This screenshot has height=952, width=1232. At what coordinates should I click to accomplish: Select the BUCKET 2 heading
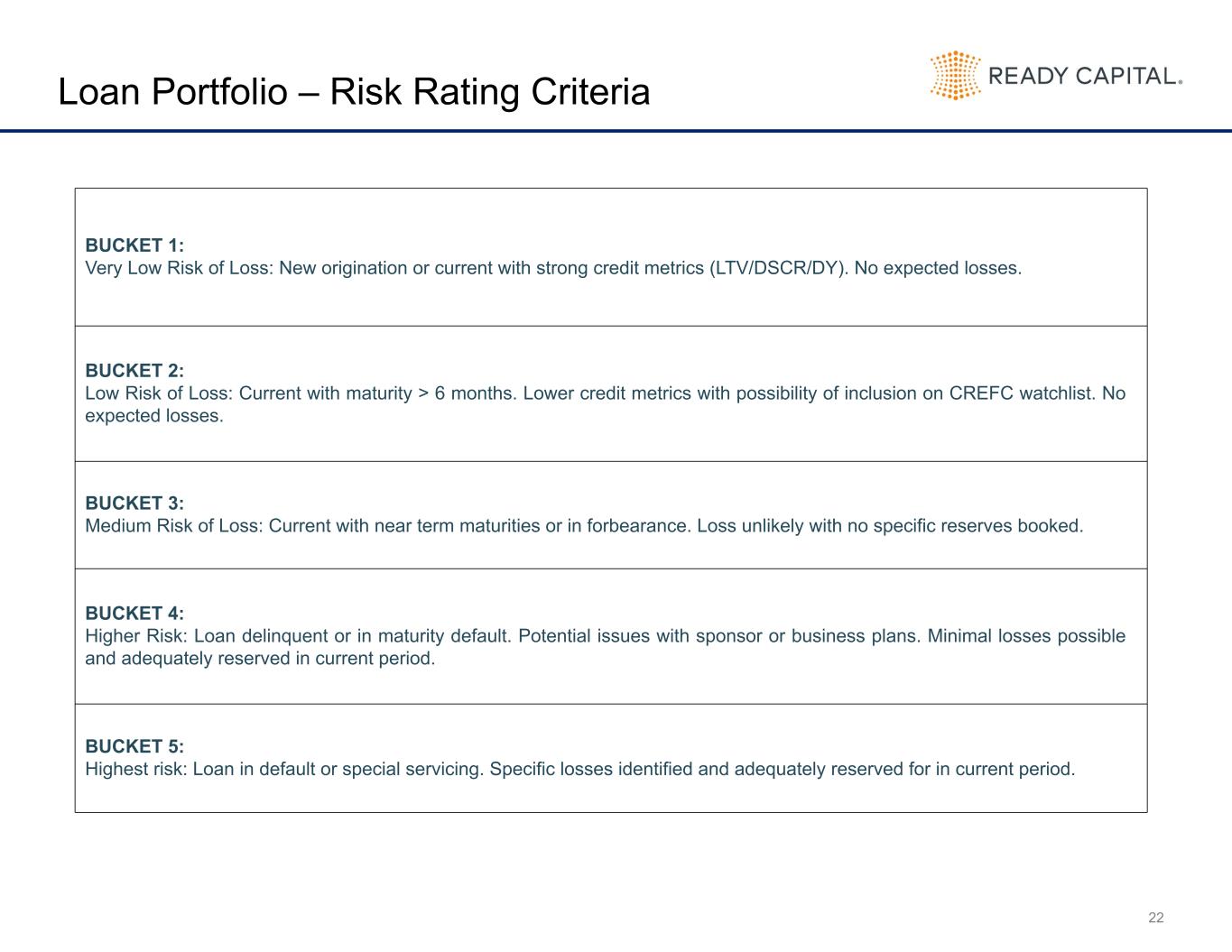click(134, 371)
